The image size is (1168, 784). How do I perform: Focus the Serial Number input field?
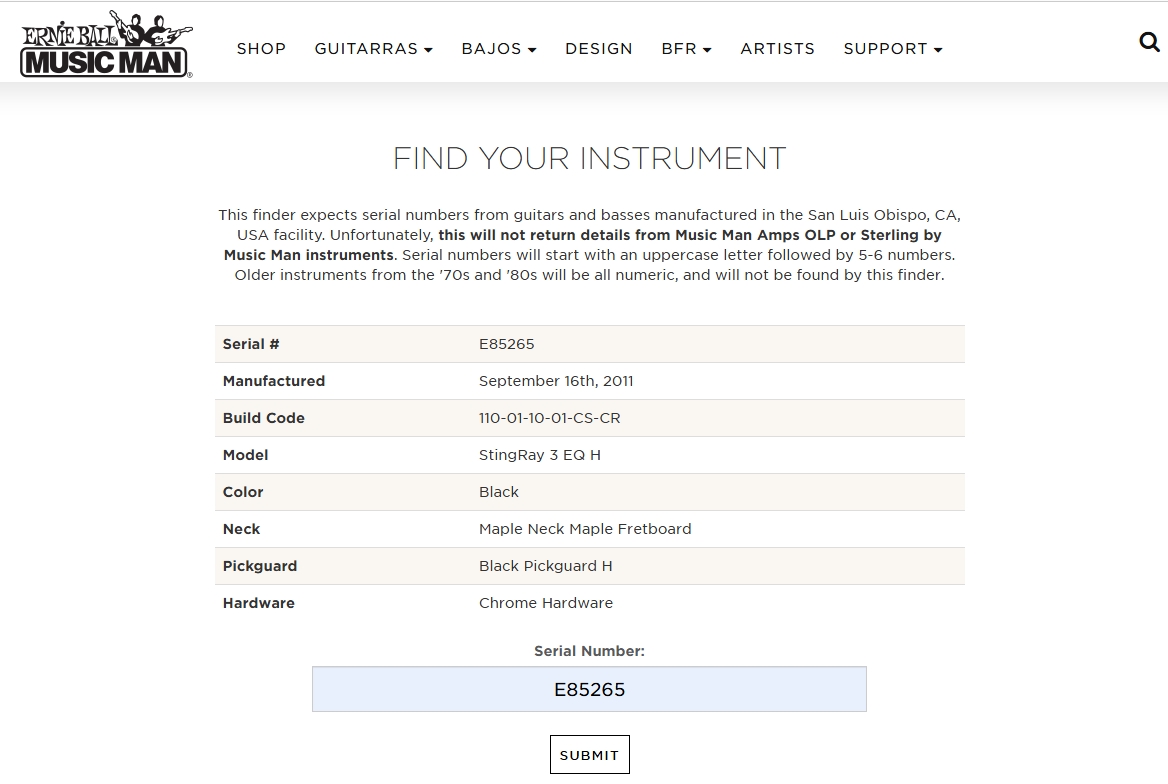[589, 689]
